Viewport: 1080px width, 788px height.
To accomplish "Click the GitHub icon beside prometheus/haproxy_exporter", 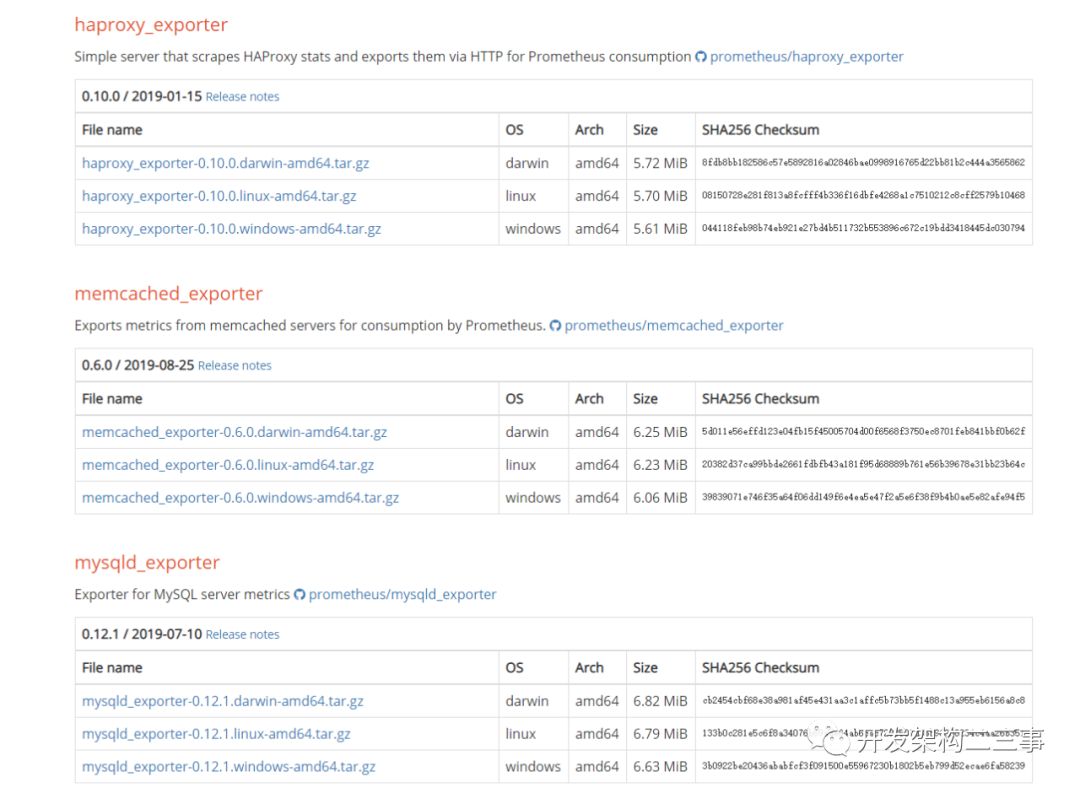I will tap(701, 57).
